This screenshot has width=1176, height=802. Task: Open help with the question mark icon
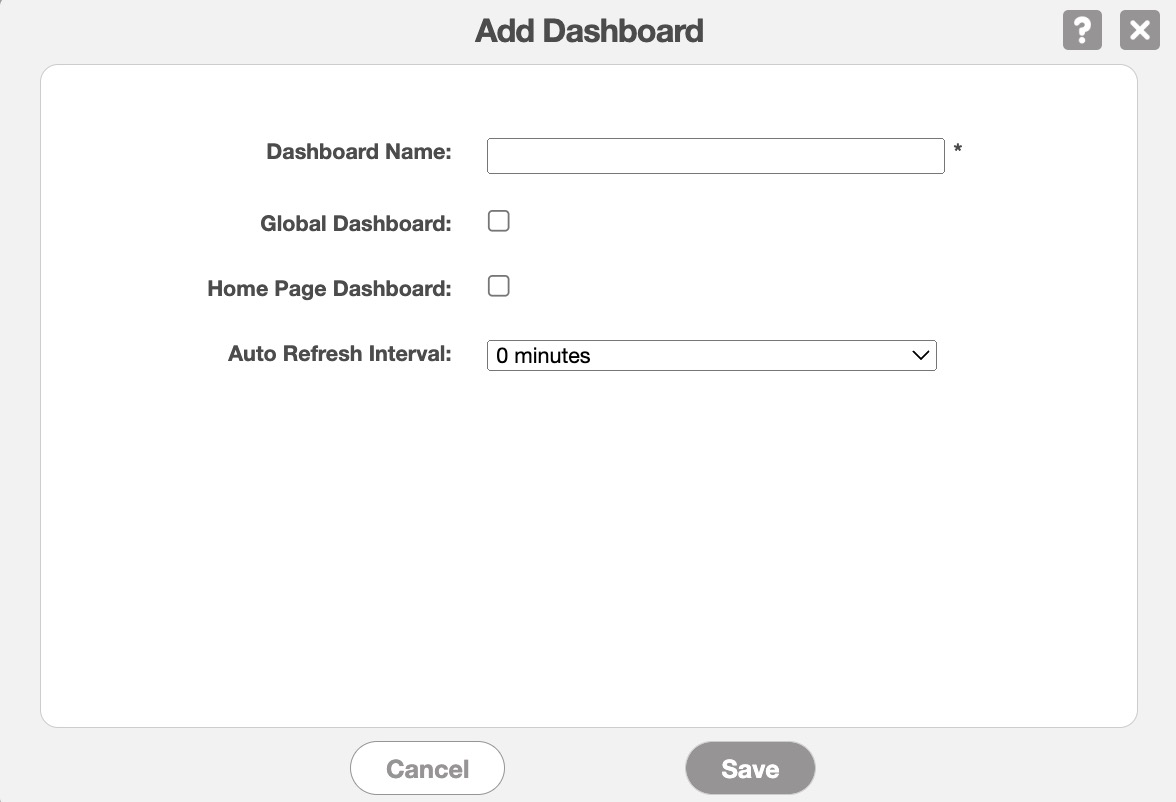(1081, 31)
